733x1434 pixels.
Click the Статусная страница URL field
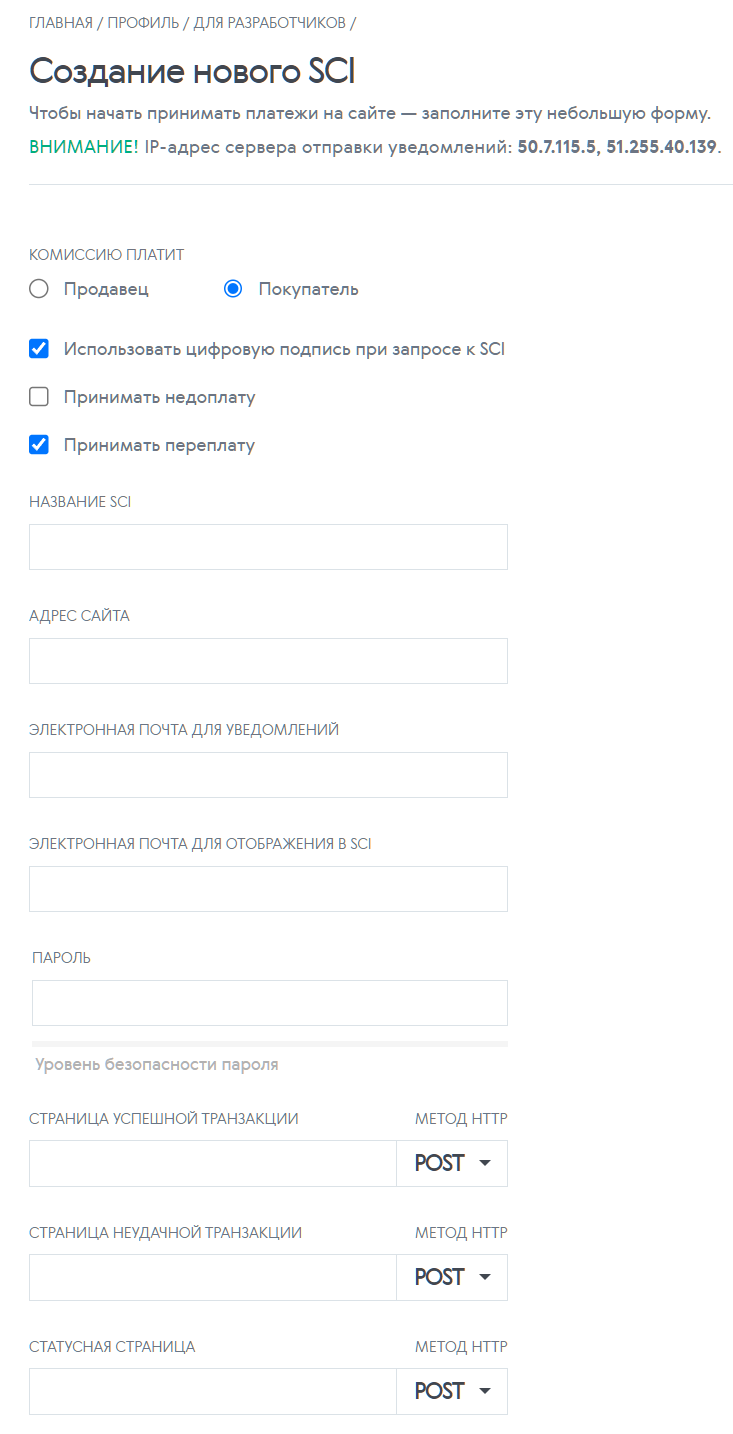click(212, 1391)
